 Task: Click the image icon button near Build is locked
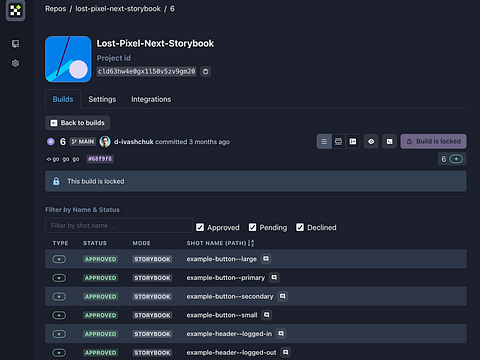(x=389, y=142)
